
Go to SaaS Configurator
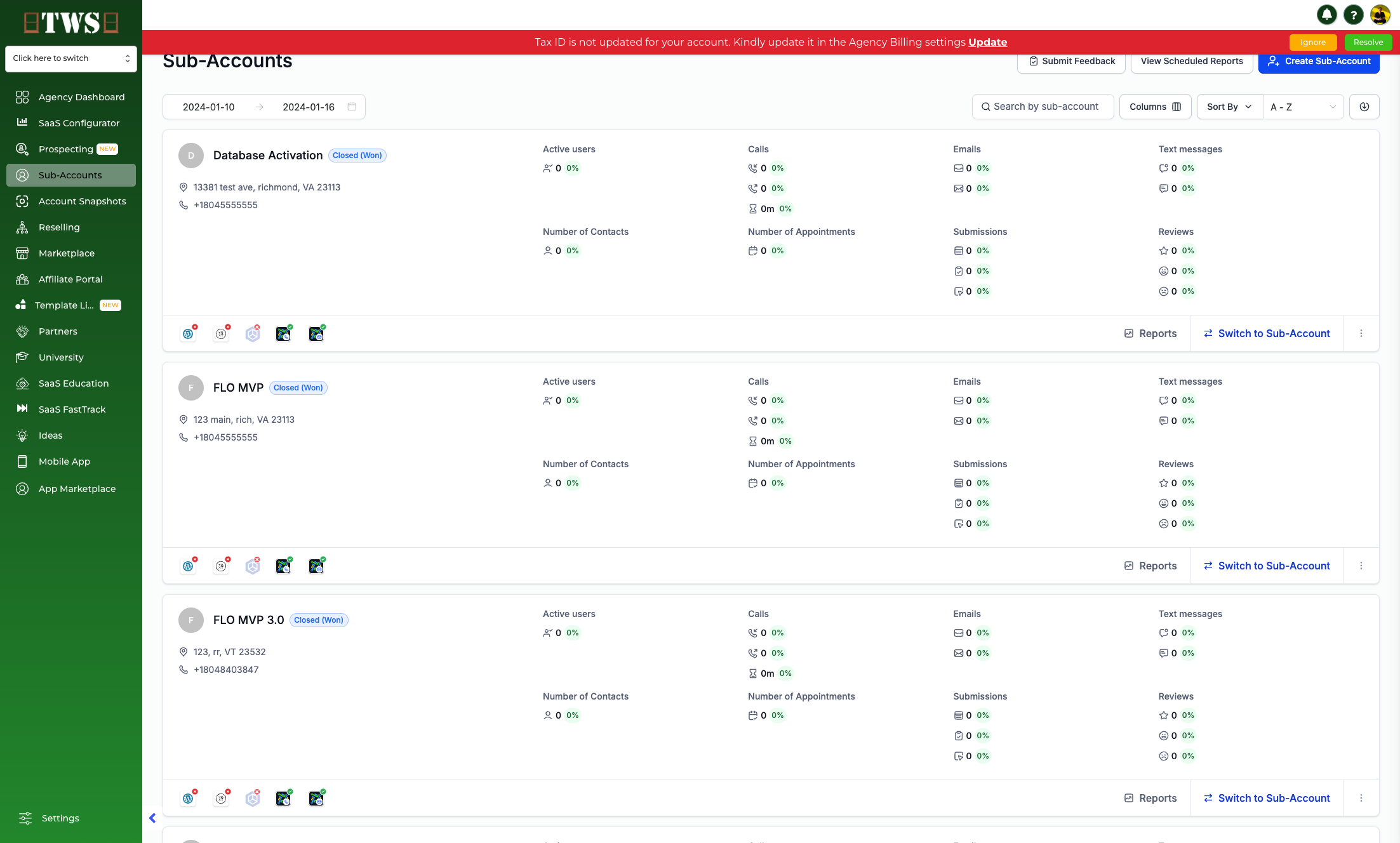tap(71, 123)
